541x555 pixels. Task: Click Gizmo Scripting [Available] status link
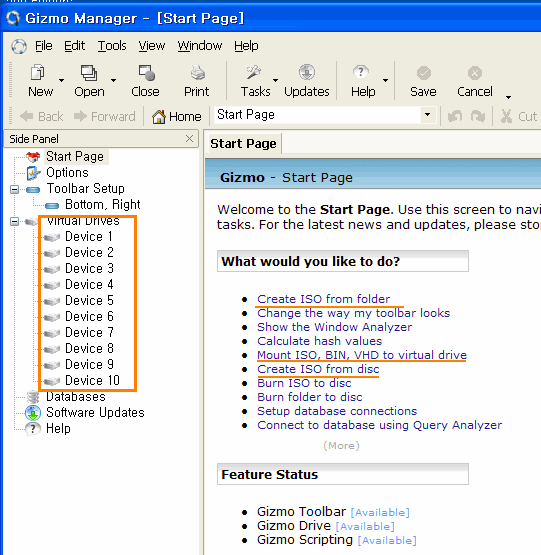(387, 541)
